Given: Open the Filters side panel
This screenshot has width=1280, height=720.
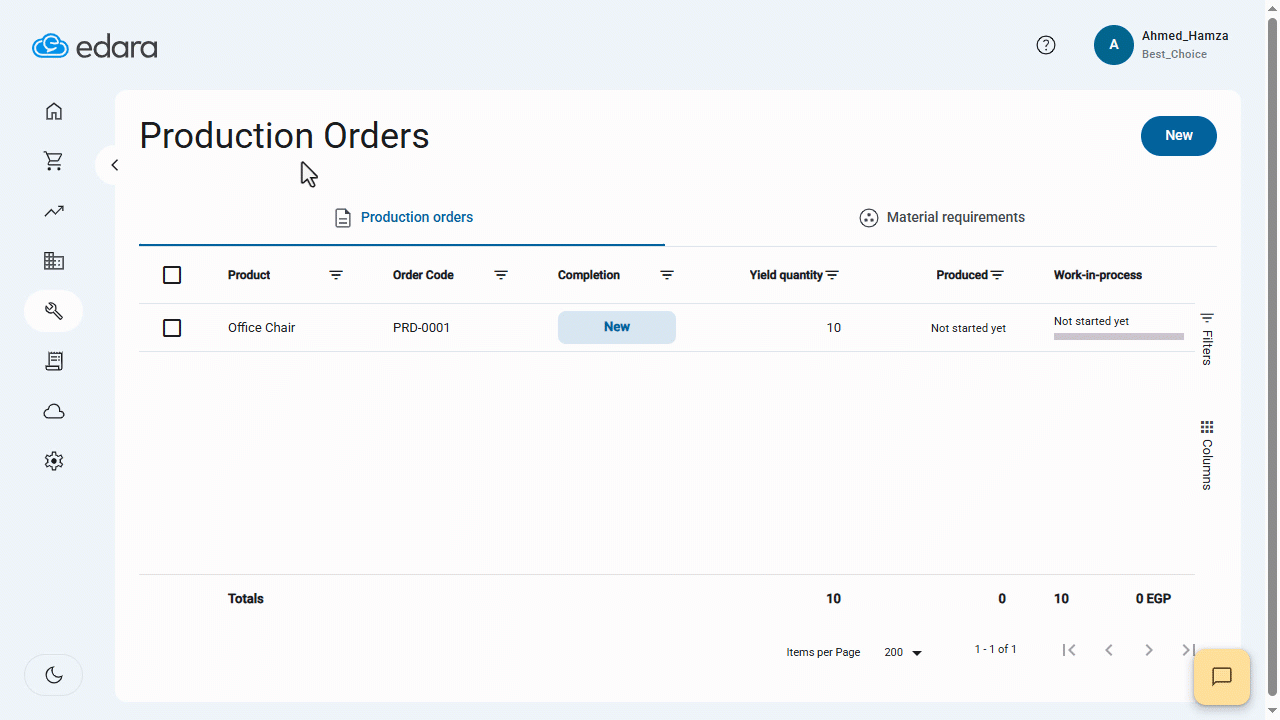Looking at the screenshot, I should (x=1207, y=338).
